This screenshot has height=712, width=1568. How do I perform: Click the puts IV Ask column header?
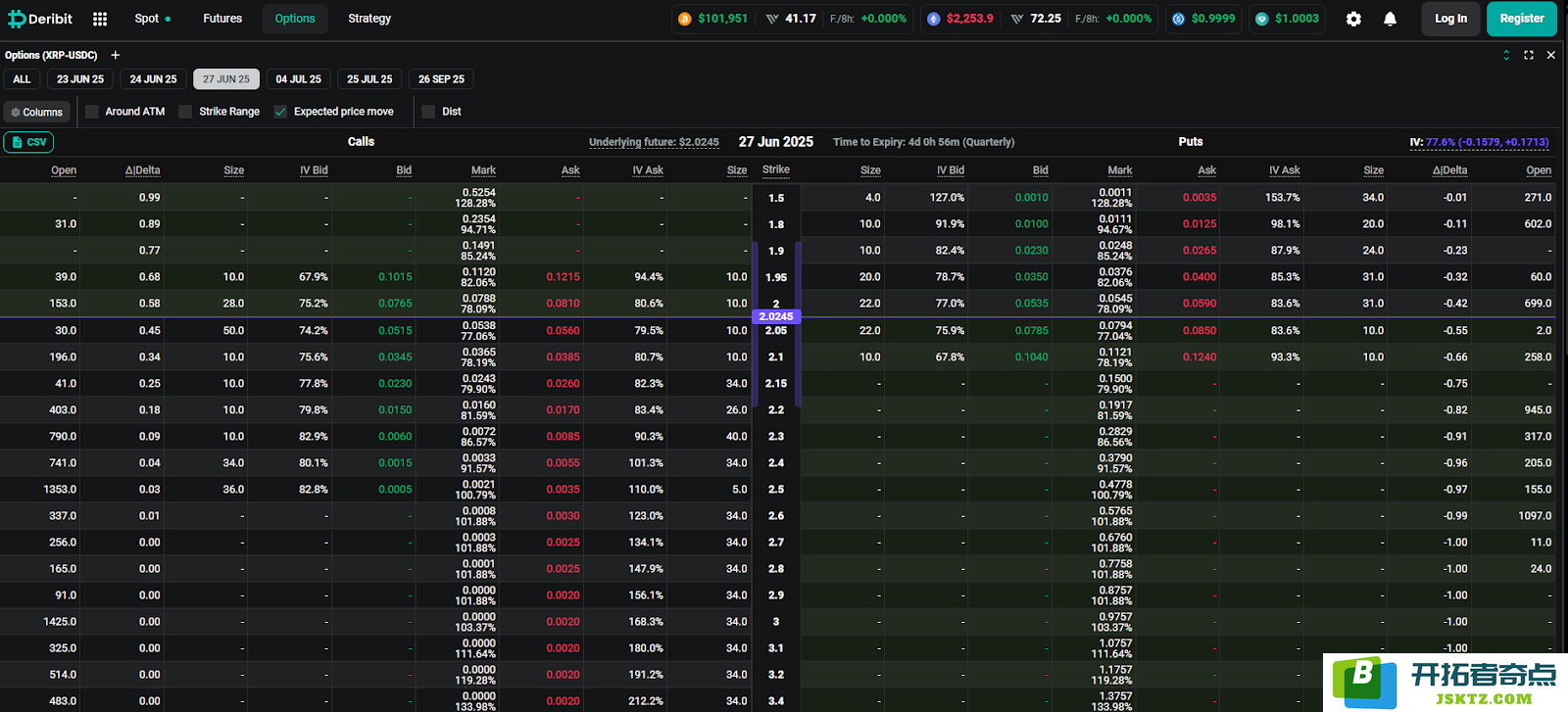(x=1284, y=170)
